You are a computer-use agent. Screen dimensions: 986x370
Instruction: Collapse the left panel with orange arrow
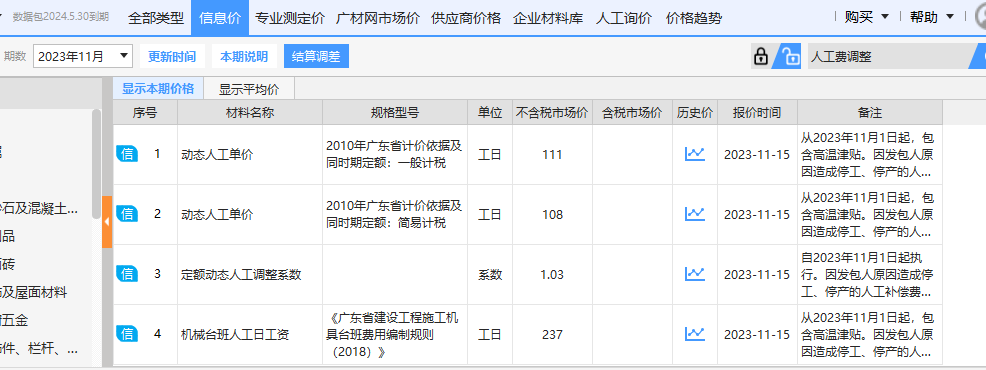107,221
